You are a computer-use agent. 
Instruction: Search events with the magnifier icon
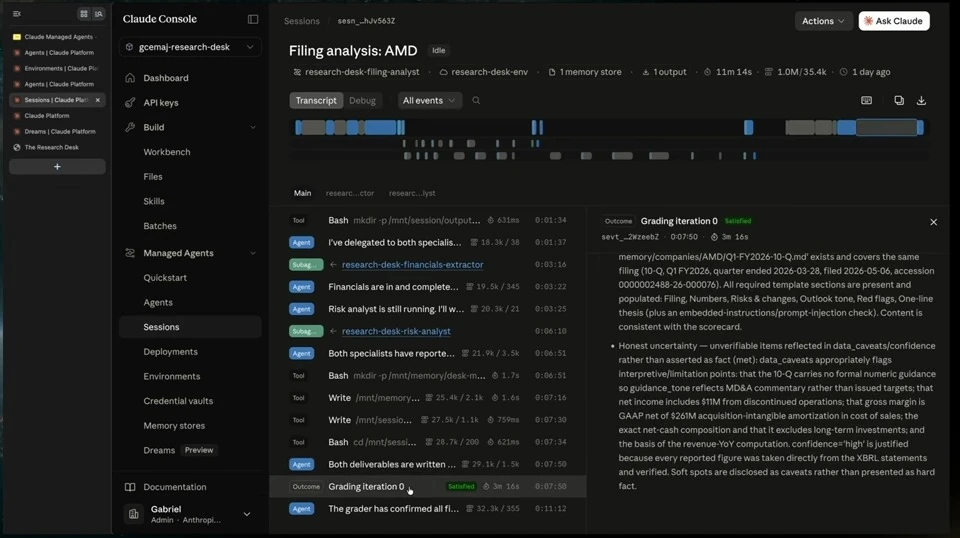[476, 100]
